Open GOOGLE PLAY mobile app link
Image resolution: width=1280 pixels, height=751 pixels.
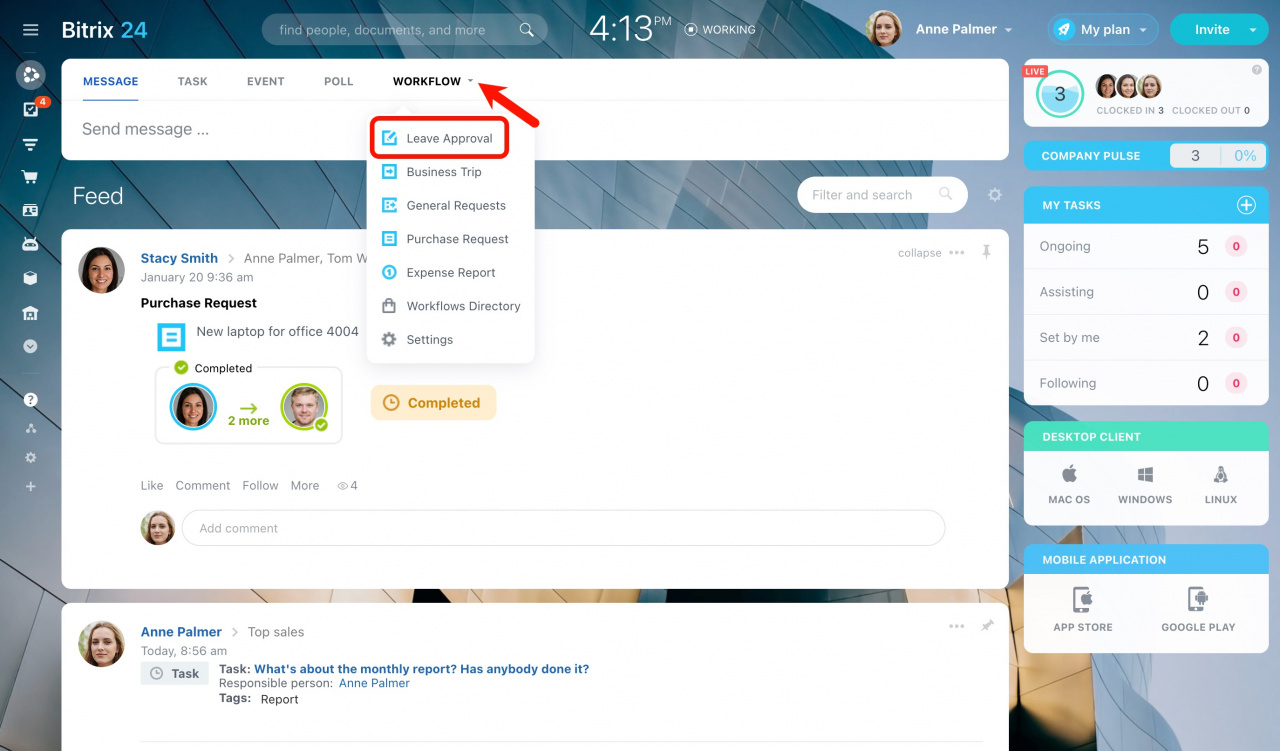pos(1198,611)
